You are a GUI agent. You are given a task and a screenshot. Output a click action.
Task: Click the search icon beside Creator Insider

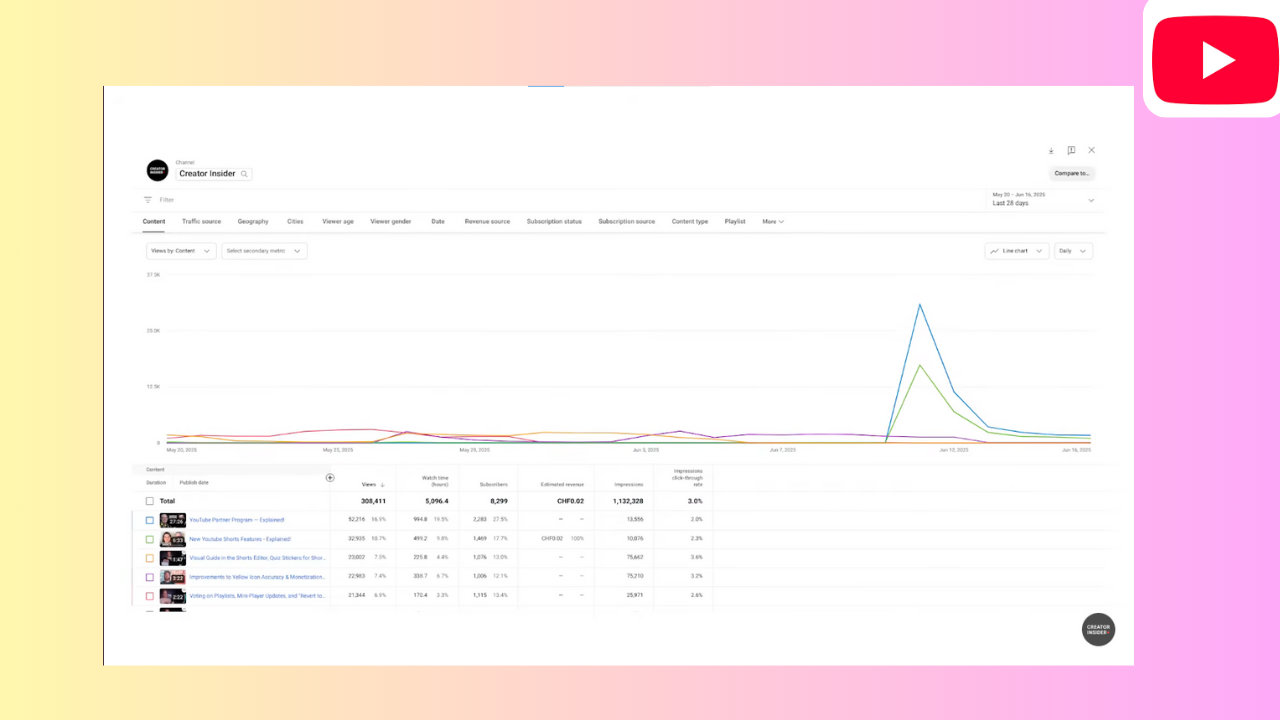(244, 174)
